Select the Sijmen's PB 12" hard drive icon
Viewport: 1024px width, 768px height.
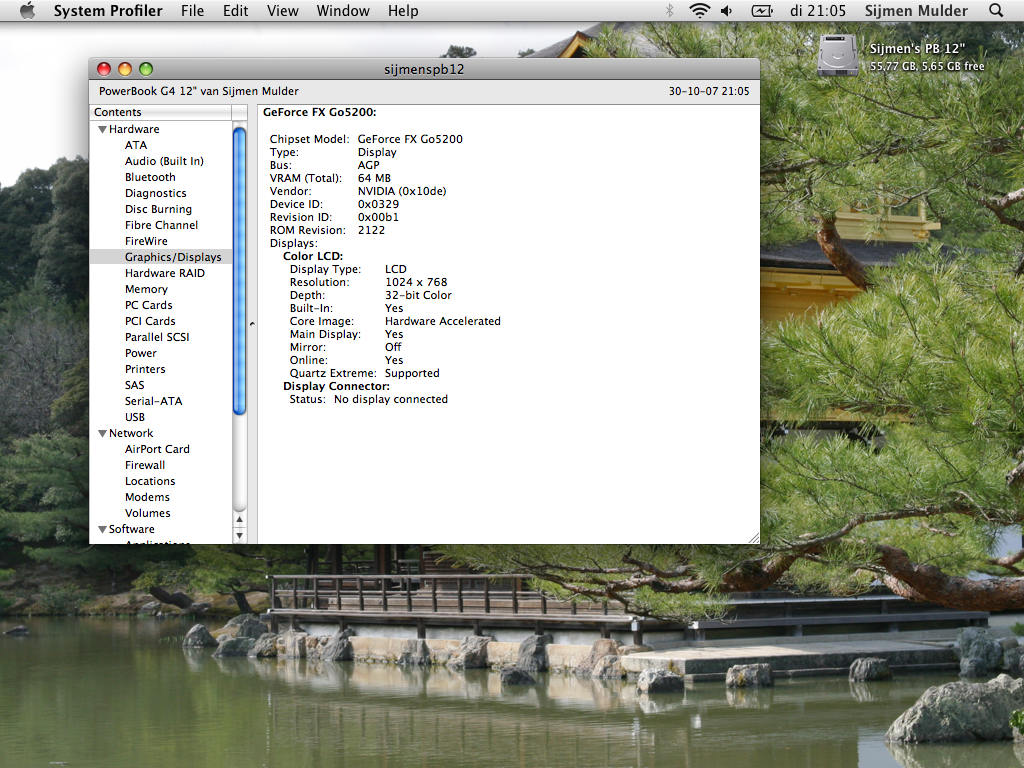click(838, 56)
